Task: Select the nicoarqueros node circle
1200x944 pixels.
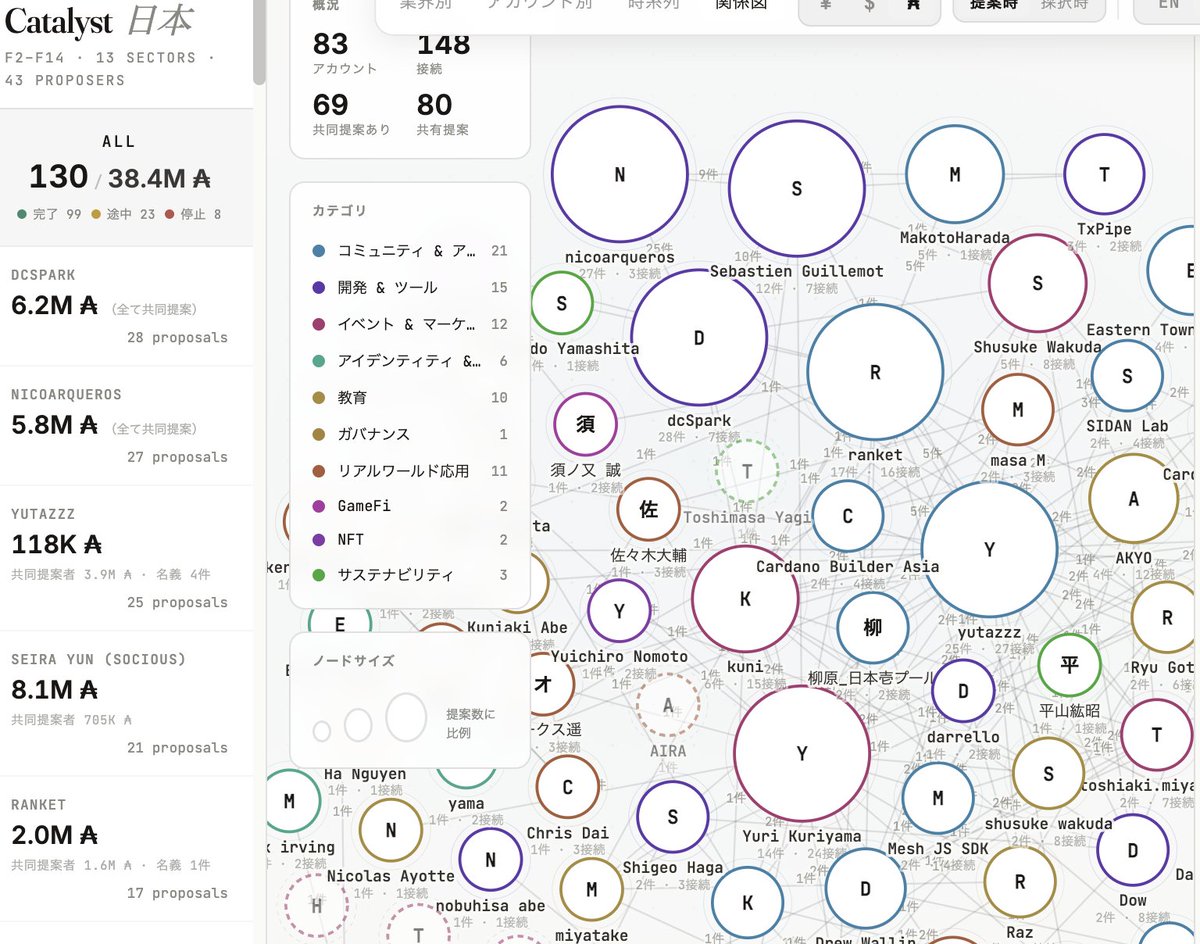Action: (620, 174)
